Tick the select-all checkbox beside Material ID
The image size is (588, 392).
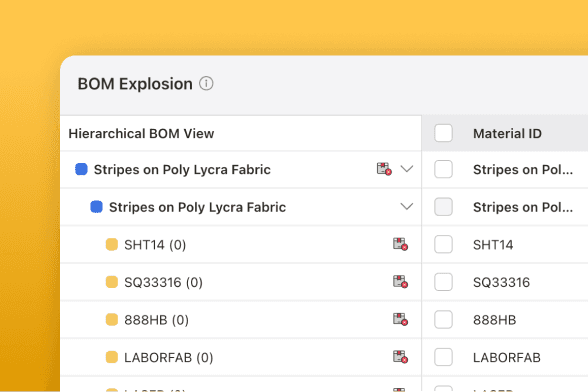pos(443,133)
